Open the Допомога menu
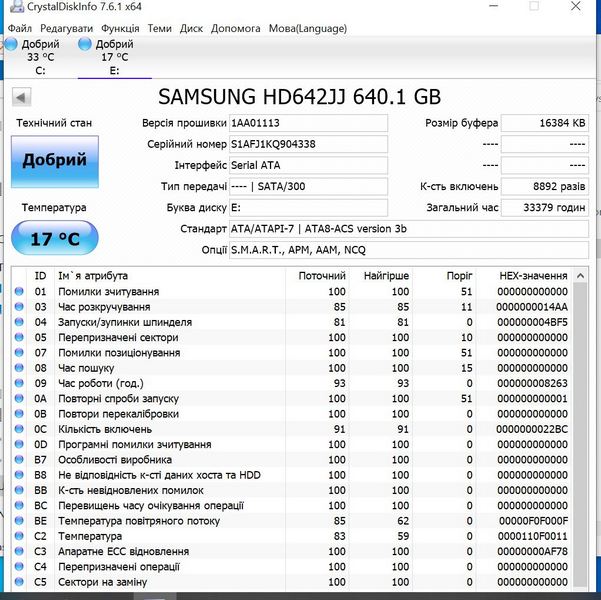This screenshot has width=601, height=600. (x=236, y=28)
